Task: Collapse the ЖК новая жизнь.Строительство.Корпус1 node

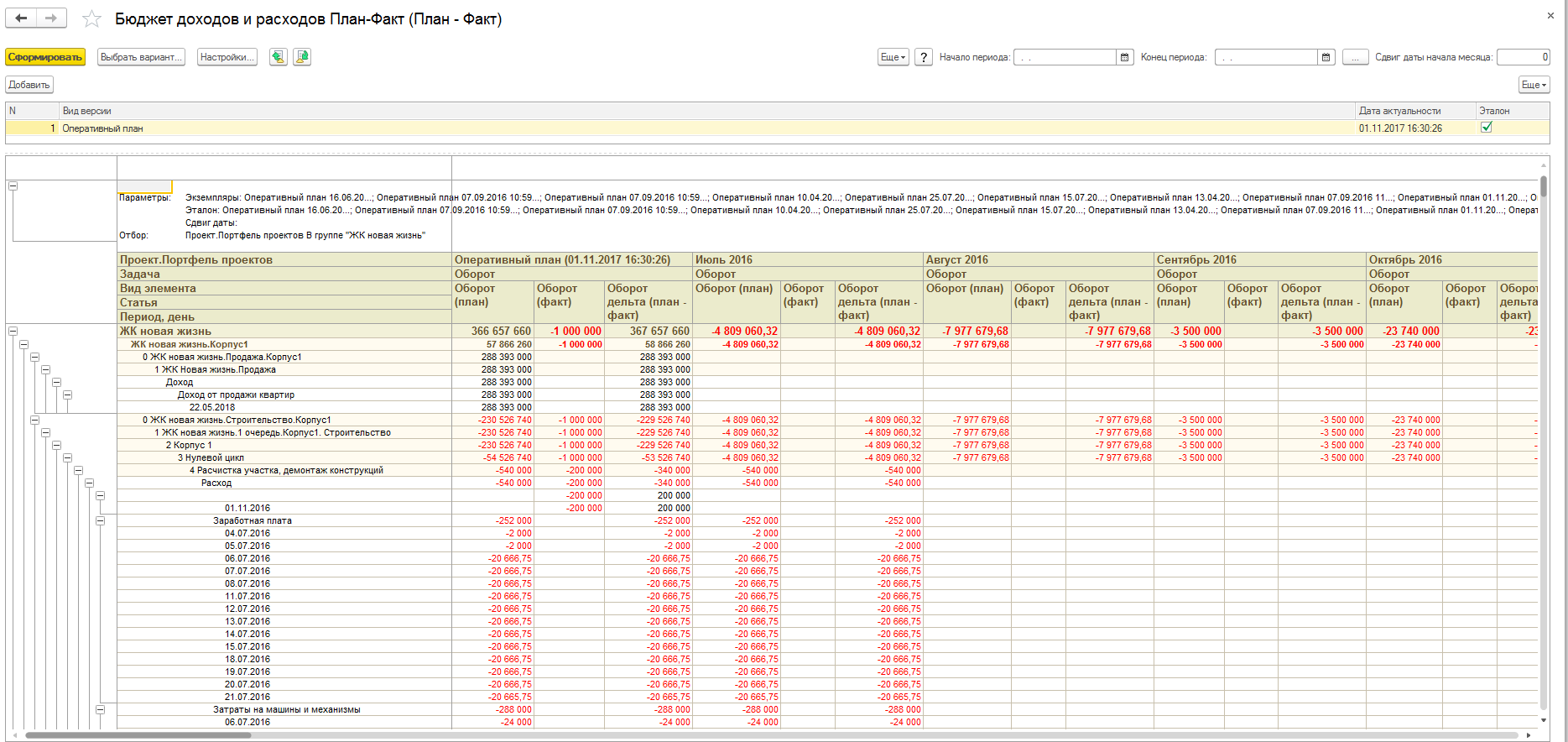Action: (34, 420)
